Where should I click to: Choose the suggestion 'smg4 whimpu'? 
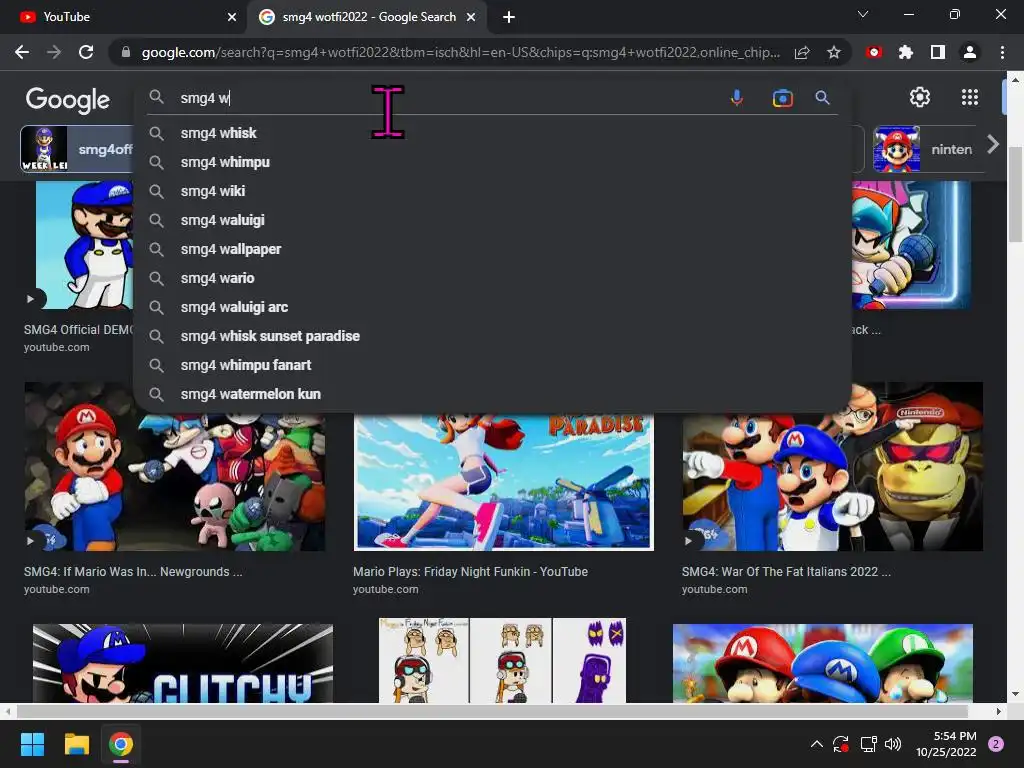492,162
